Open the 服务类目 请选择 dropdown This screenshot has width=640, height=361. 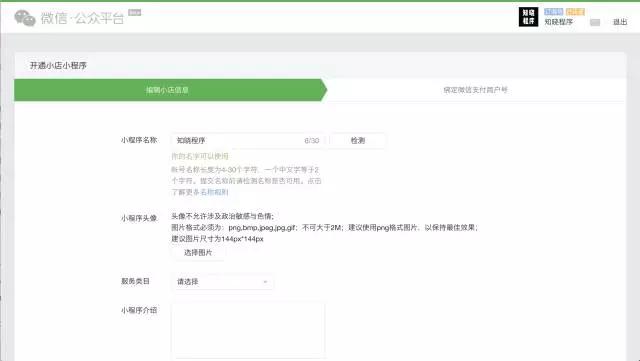click(x=222, y=282)
